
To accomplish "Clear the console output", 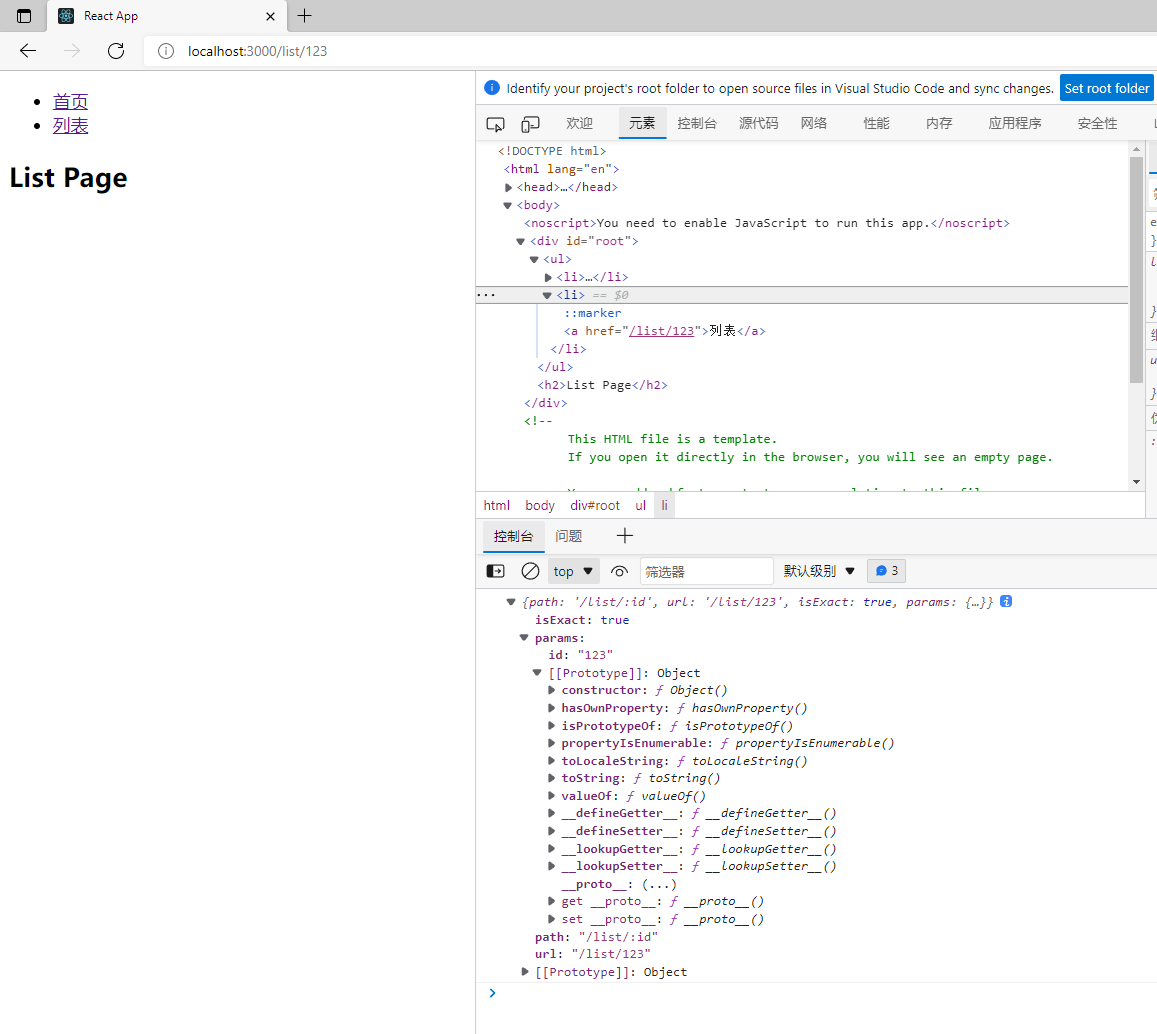I will [530, 571].
